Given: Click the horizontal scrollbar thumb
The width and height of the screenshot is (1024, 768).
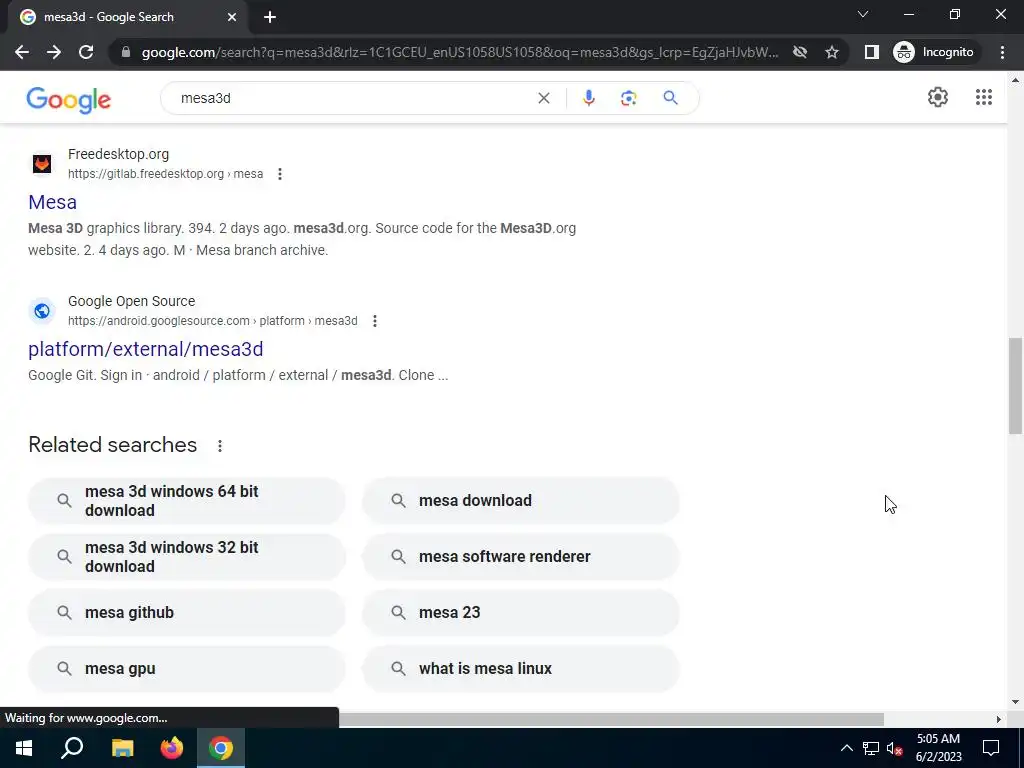Looking at the screenshot, I should point(611,719).
